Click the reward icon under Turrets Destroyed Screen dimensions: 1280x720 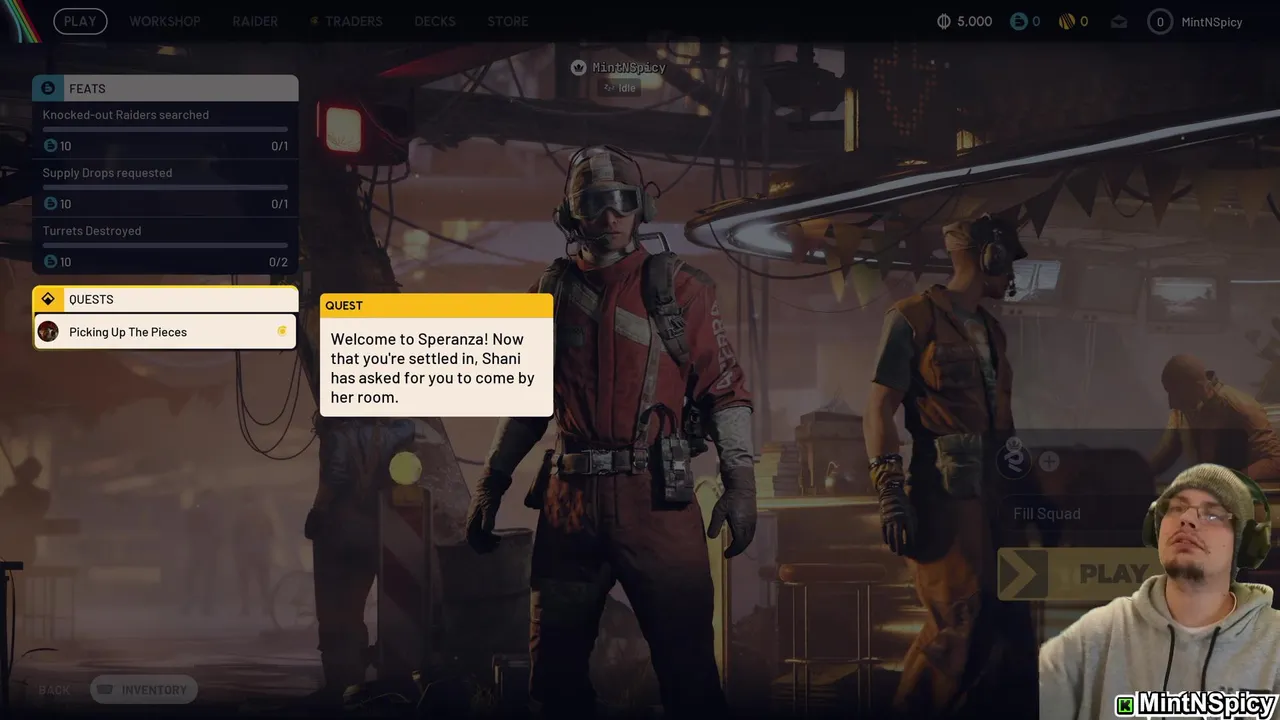[50, 262]
